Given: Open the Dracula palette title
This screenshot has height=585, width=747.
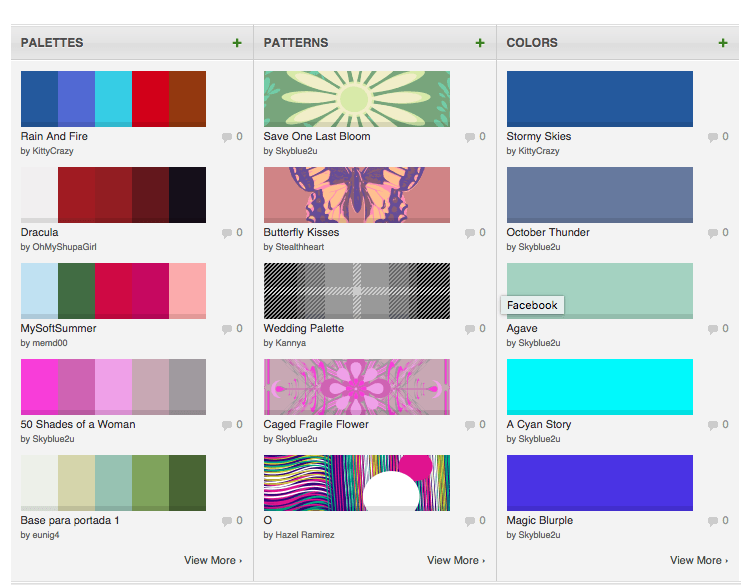Looking at the screenshot, I should tap(40, 232).
